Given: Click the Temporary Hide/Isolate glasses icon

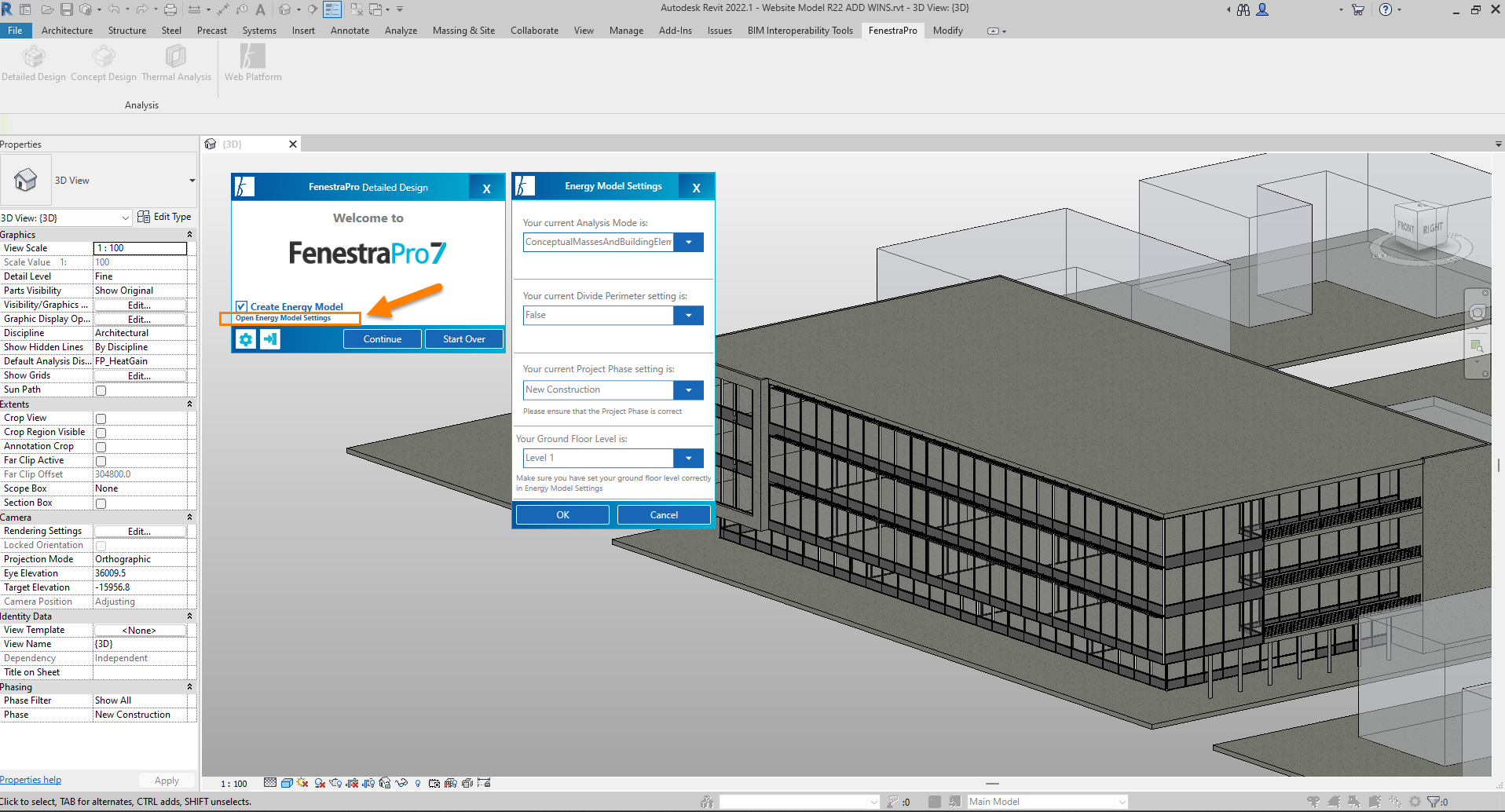Looking at the screenshot, I should tap(401, 783).
